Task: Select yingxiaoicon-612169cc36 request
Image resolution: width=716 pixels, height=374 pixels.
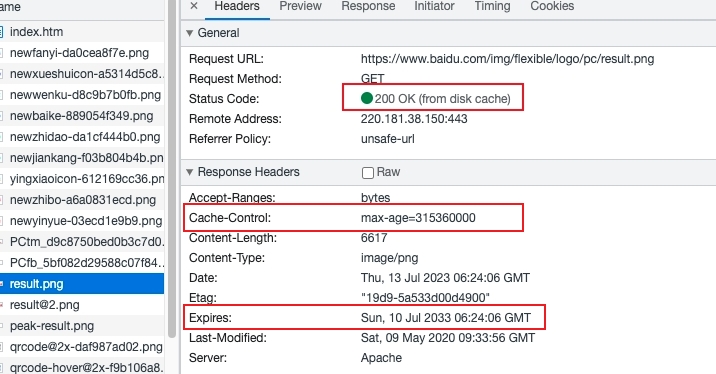Action: pos(82,179)
